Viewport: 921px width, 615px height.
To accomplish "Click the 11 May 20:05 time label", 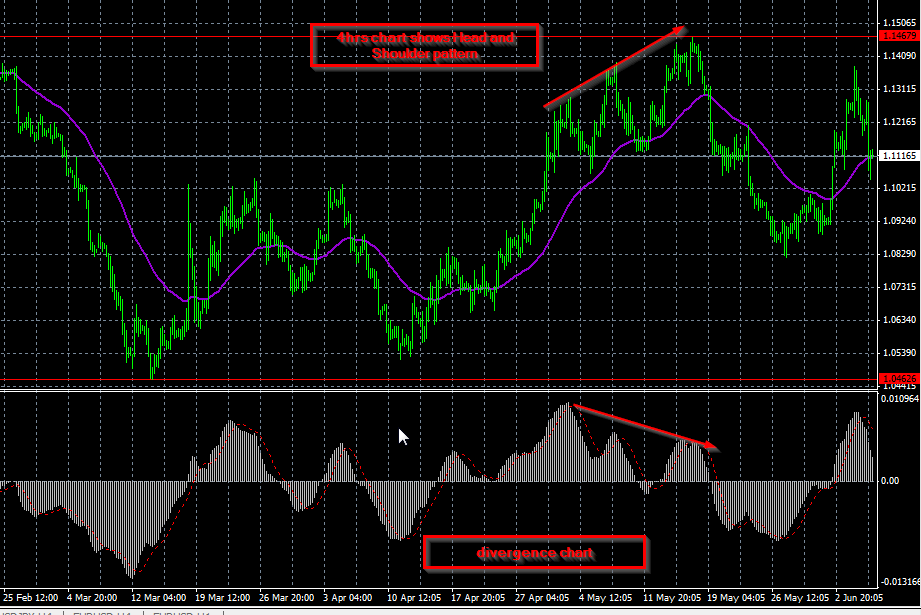I will [672, 598].
